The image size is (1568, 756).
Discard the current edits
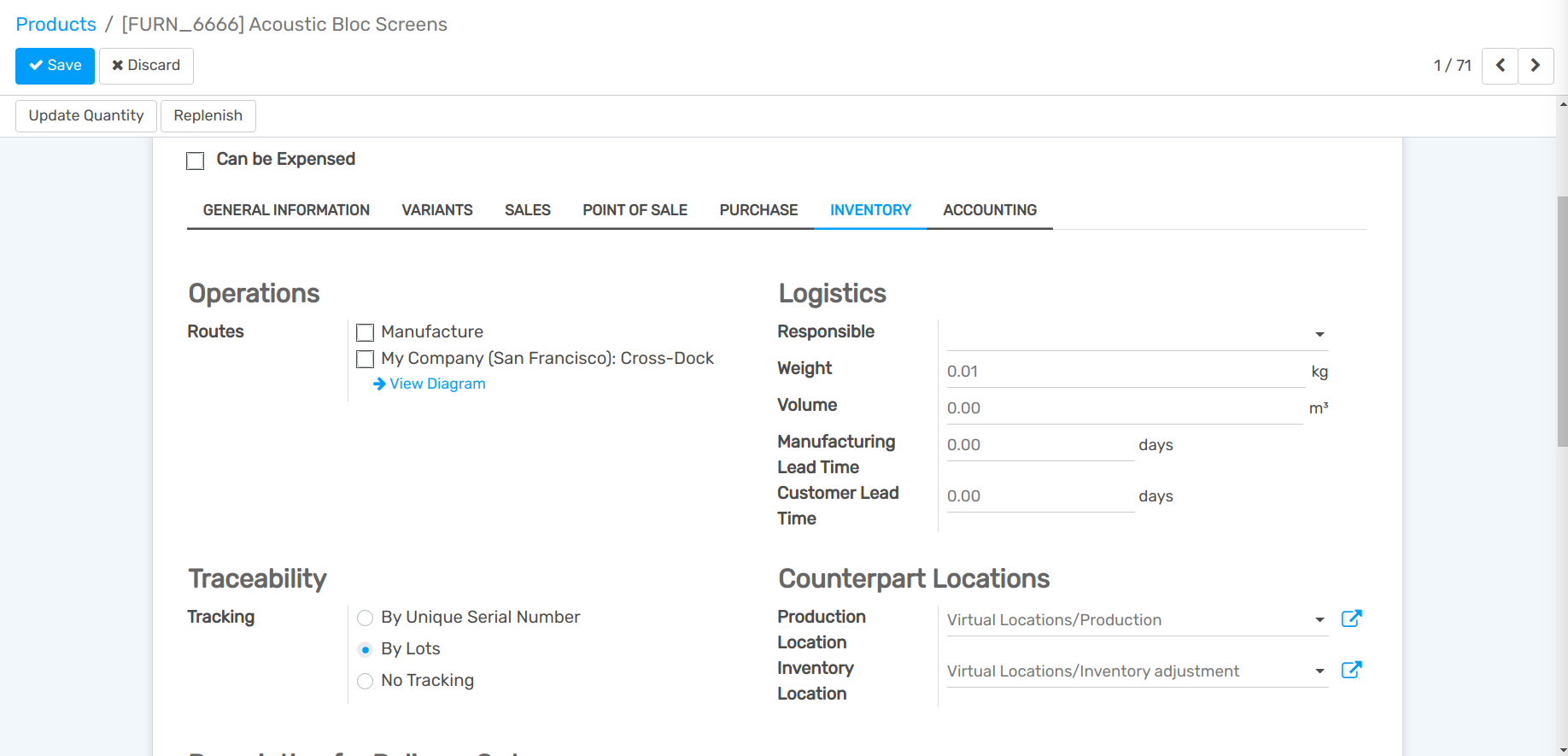click(146, 66)
